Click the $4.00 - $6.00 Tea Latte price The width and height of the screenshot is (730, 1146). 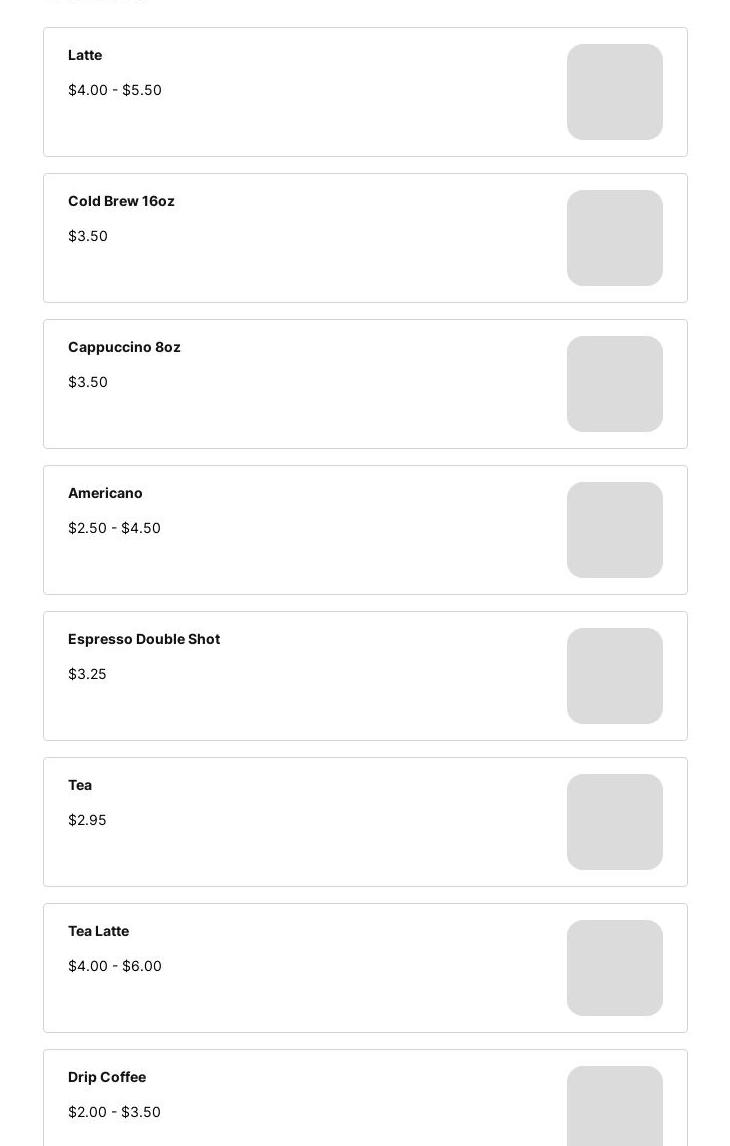pos(115,966)
